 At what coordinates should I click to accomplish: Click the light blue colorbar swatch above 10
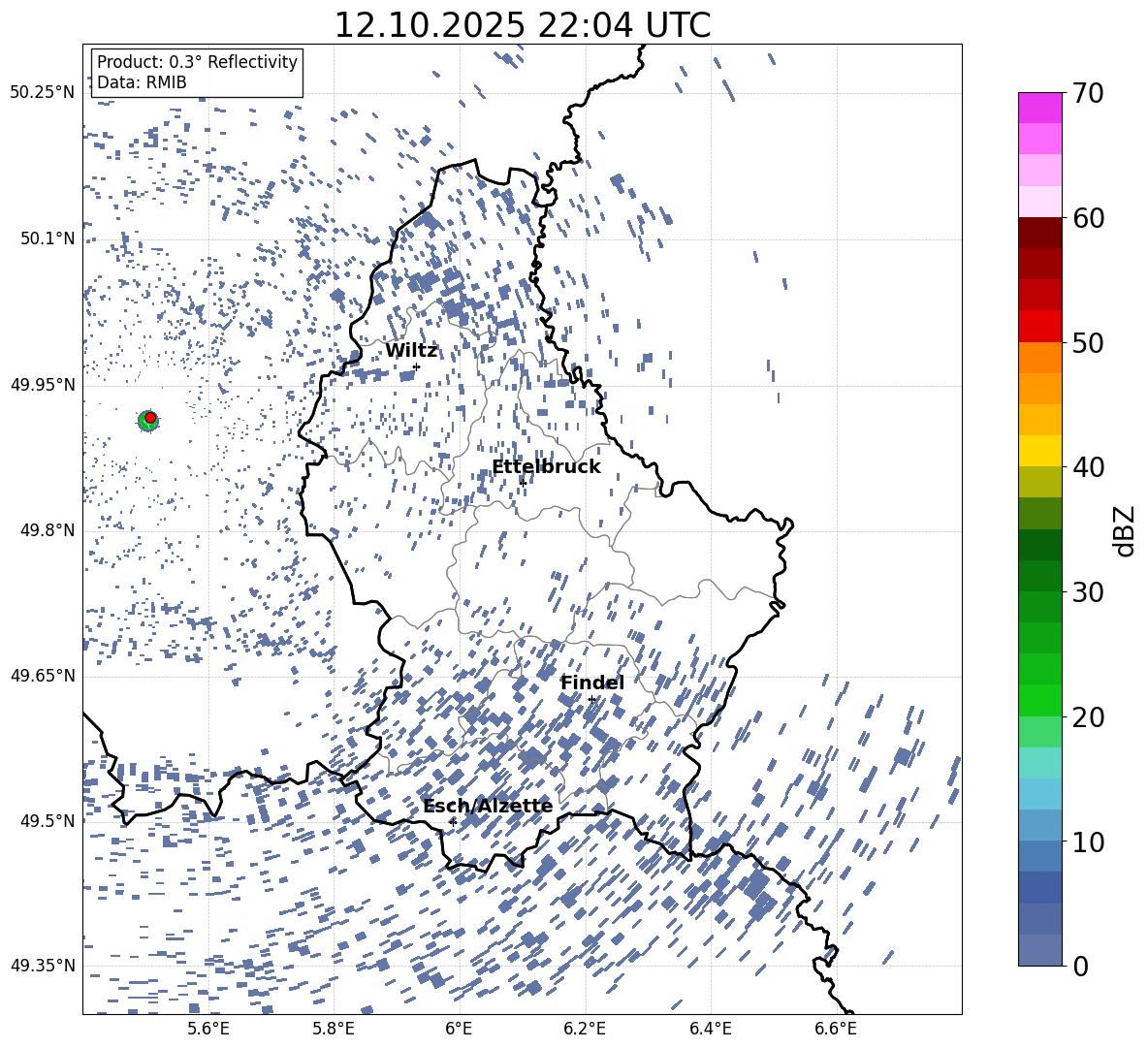(1039, 794)
